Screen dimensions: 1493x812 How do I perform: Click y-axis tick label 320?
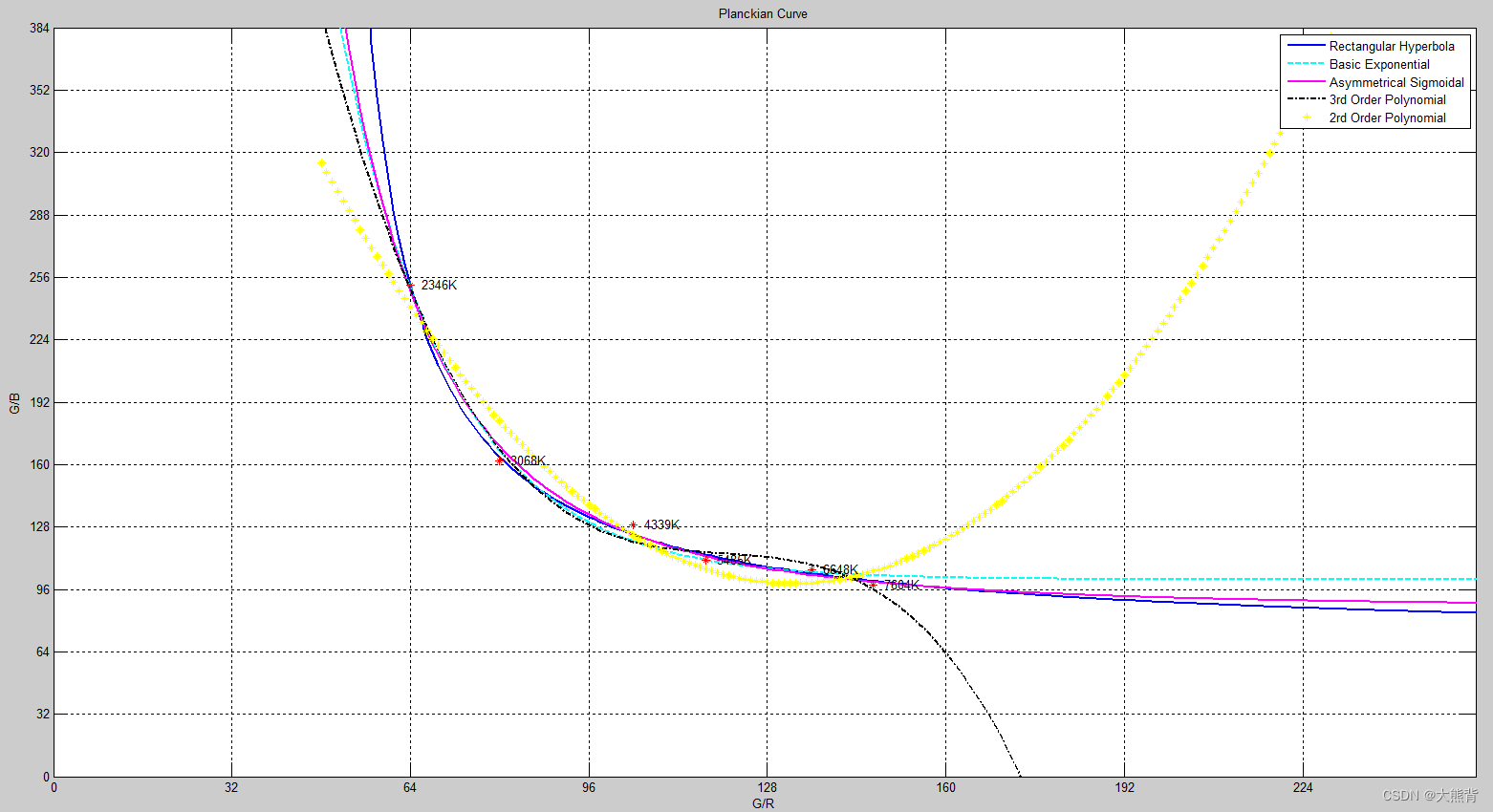(x=39, y=152)
